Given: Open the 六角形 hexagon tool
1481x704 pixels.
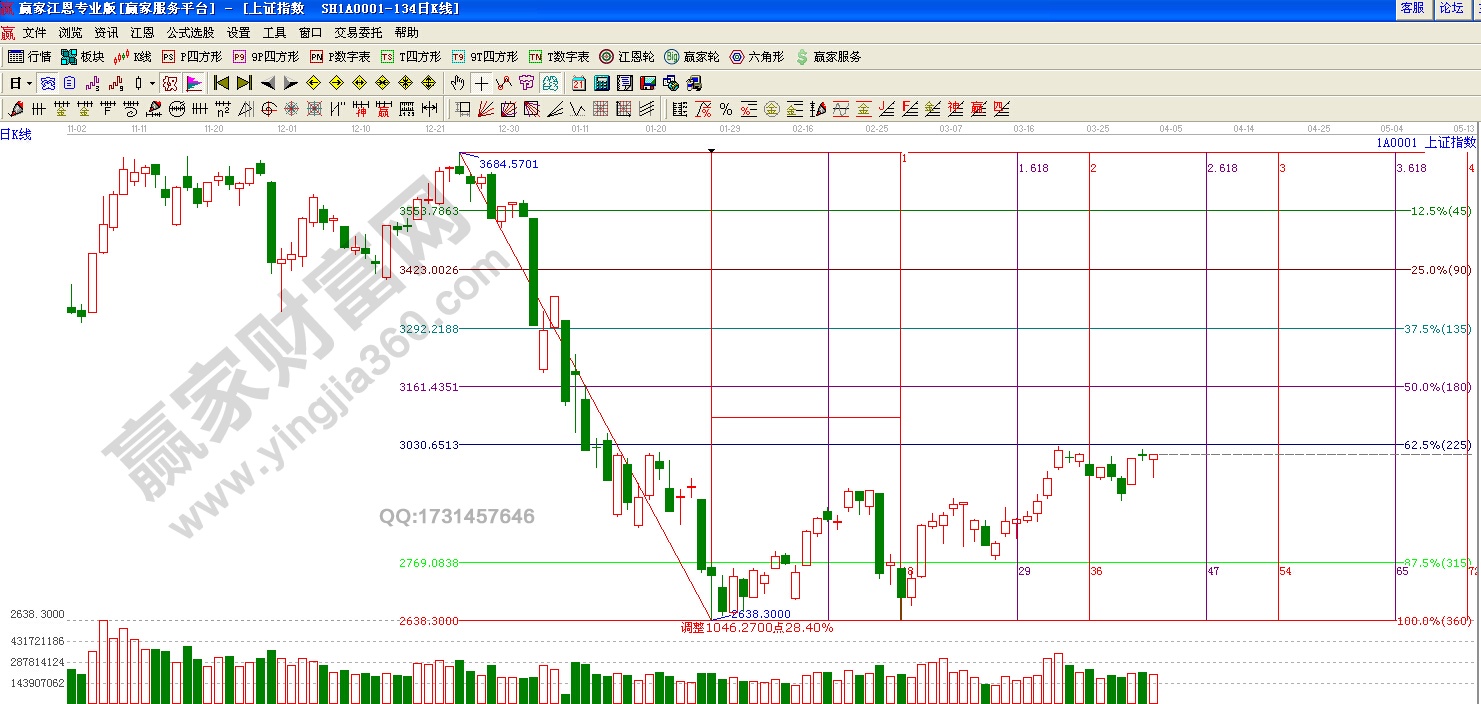Looking at the screenshot, I should click(757, 57).
